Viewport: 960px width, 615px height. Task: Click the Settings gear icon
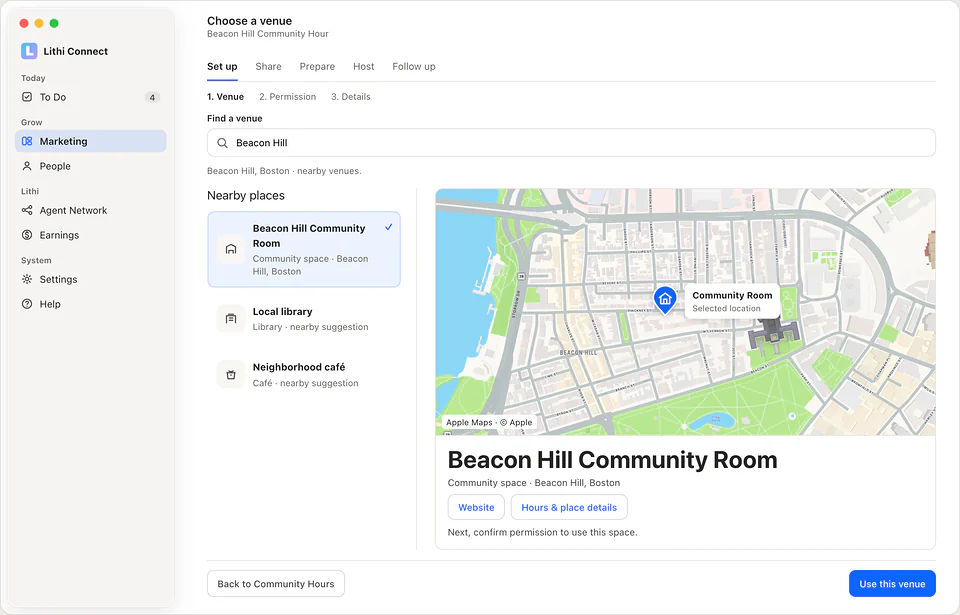(27, 279)
